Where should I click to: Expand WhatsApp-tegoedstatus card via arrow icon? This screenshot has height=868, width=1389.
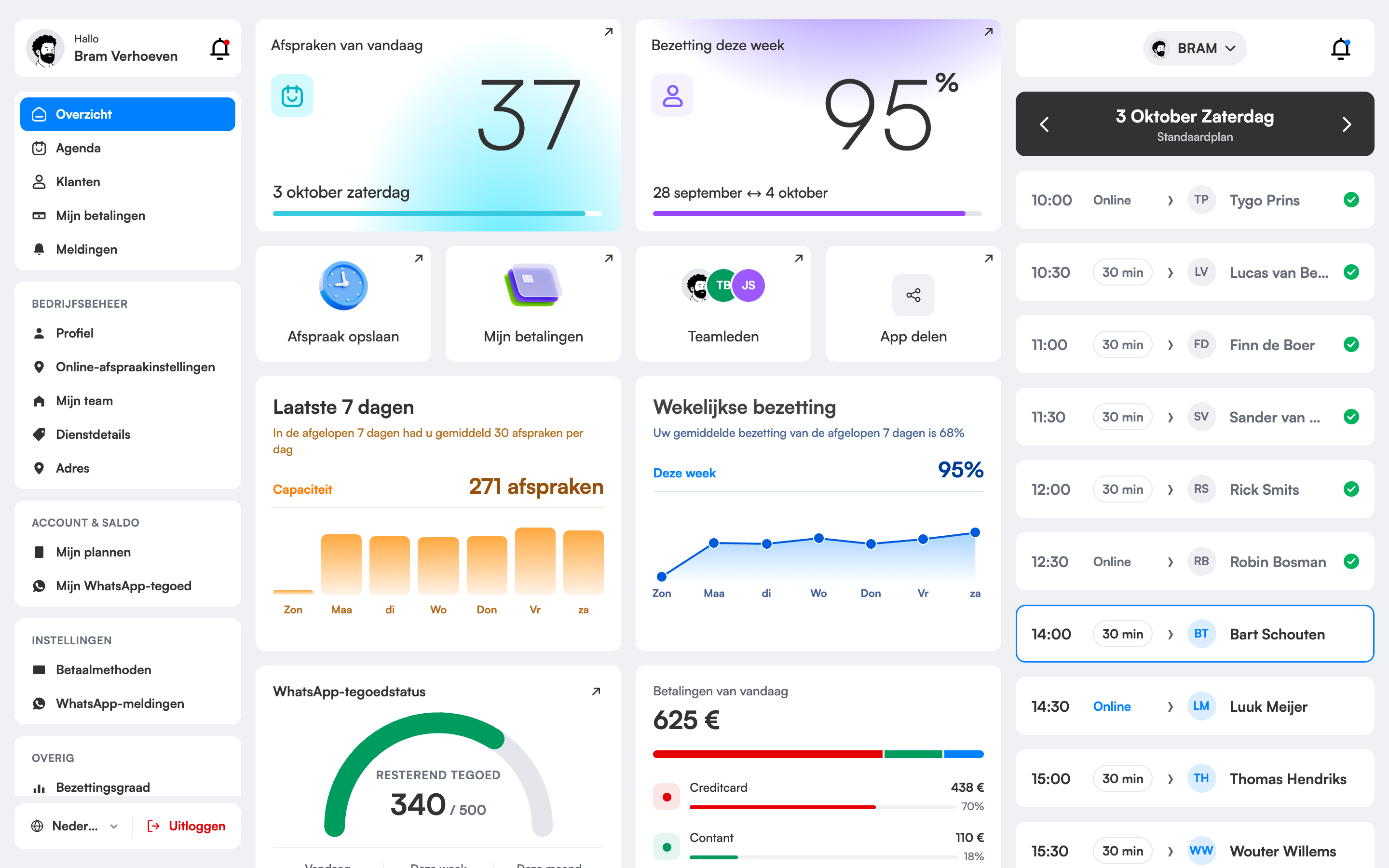point(596,691)
